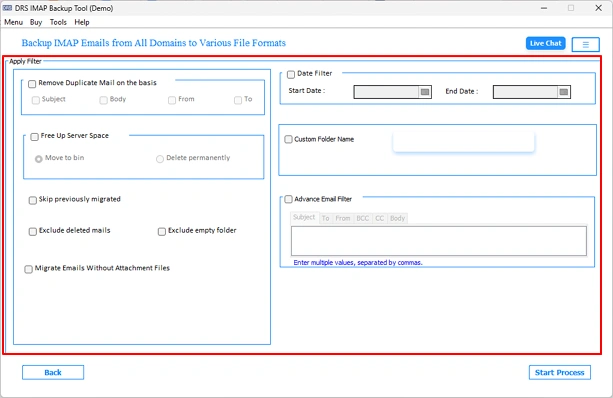Switch to the BCC filter tab
Image resolution: width=613 pixels, height=398 pixels.
pos(363,218)
